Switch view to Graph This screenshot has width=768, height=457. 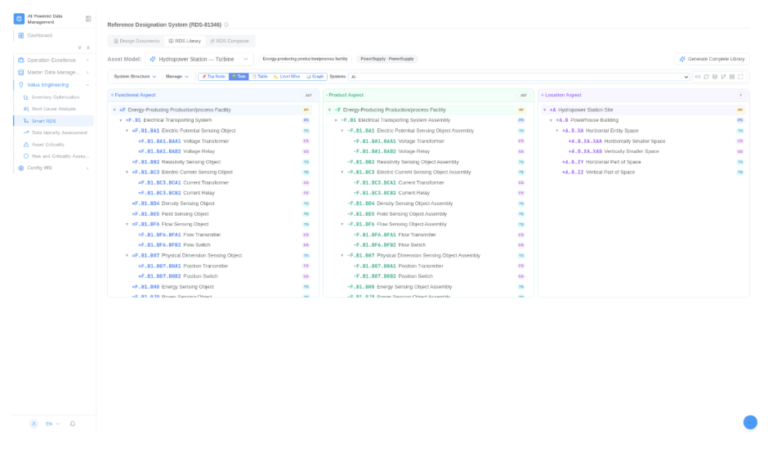coord(315,77)
